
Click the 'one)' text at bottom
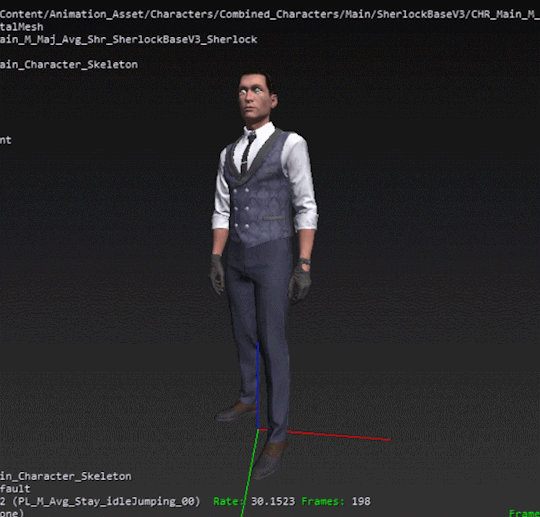[12, 513]
